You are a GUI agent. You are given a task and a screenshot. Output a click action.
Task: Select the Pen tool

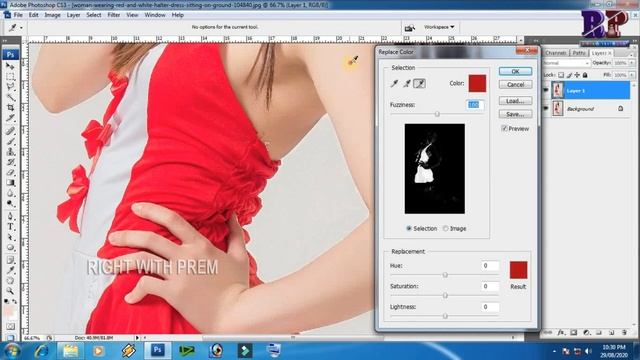[x=11, y=216]
